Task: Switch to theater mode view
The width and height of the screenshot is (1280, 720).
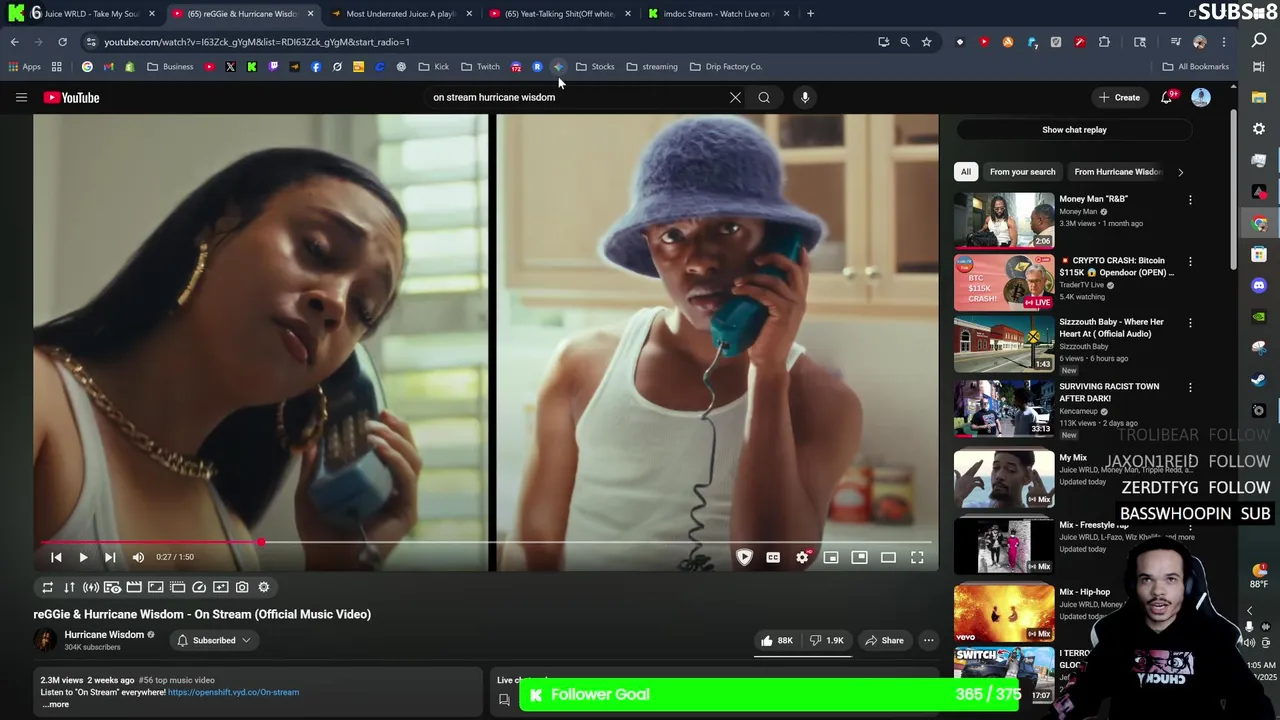Action: click(888, 557)
